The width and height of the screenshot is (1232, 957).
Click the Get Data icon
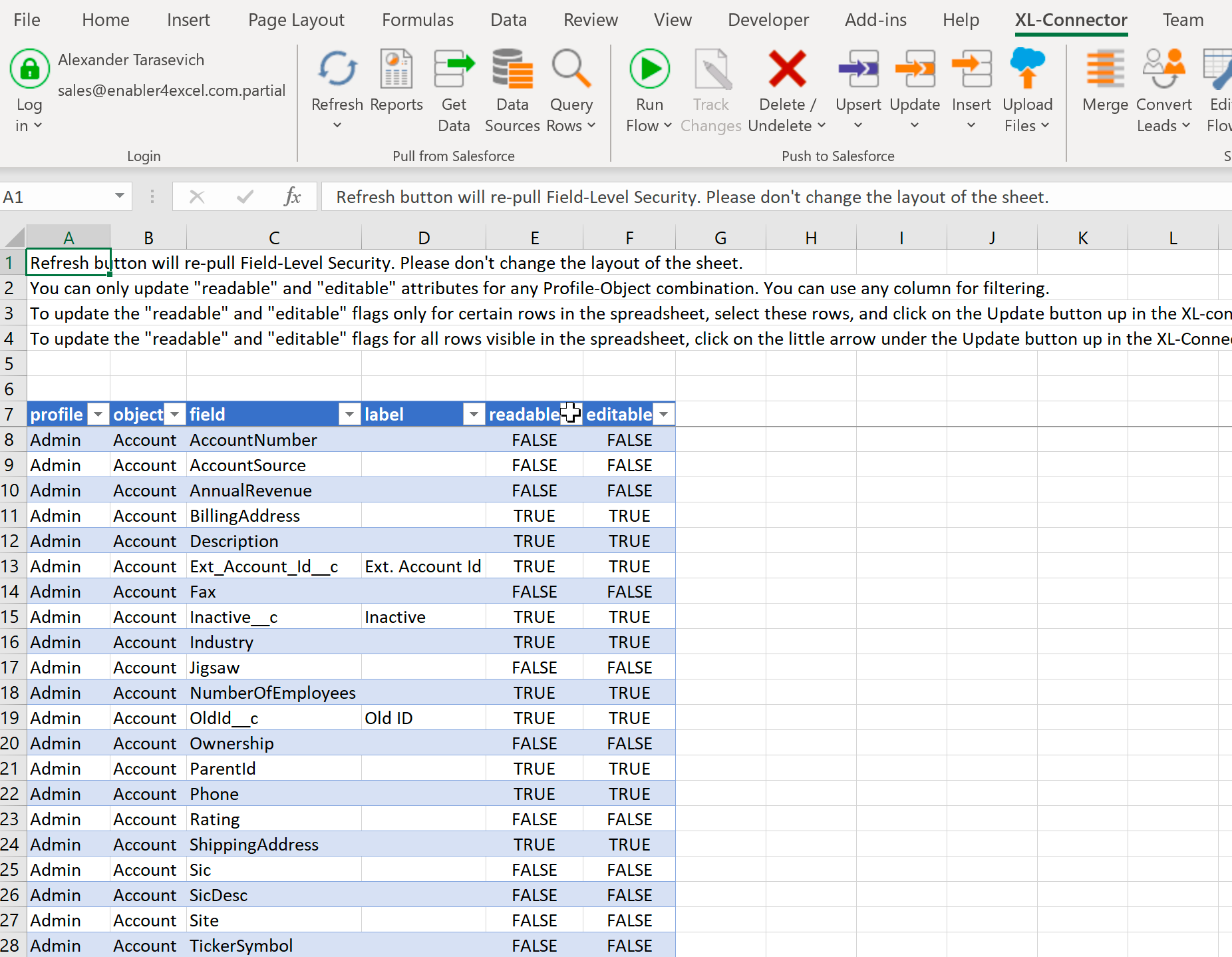(x=454, y=69)
